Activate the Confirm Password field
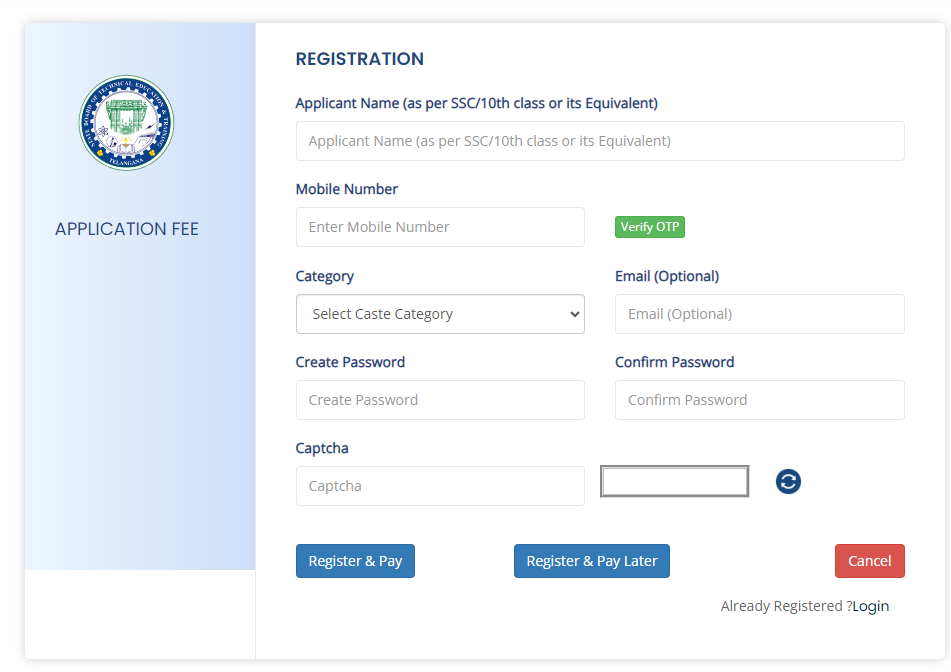Screen dimensions: 951x672 pyautogui.click(x=759, y=400)
